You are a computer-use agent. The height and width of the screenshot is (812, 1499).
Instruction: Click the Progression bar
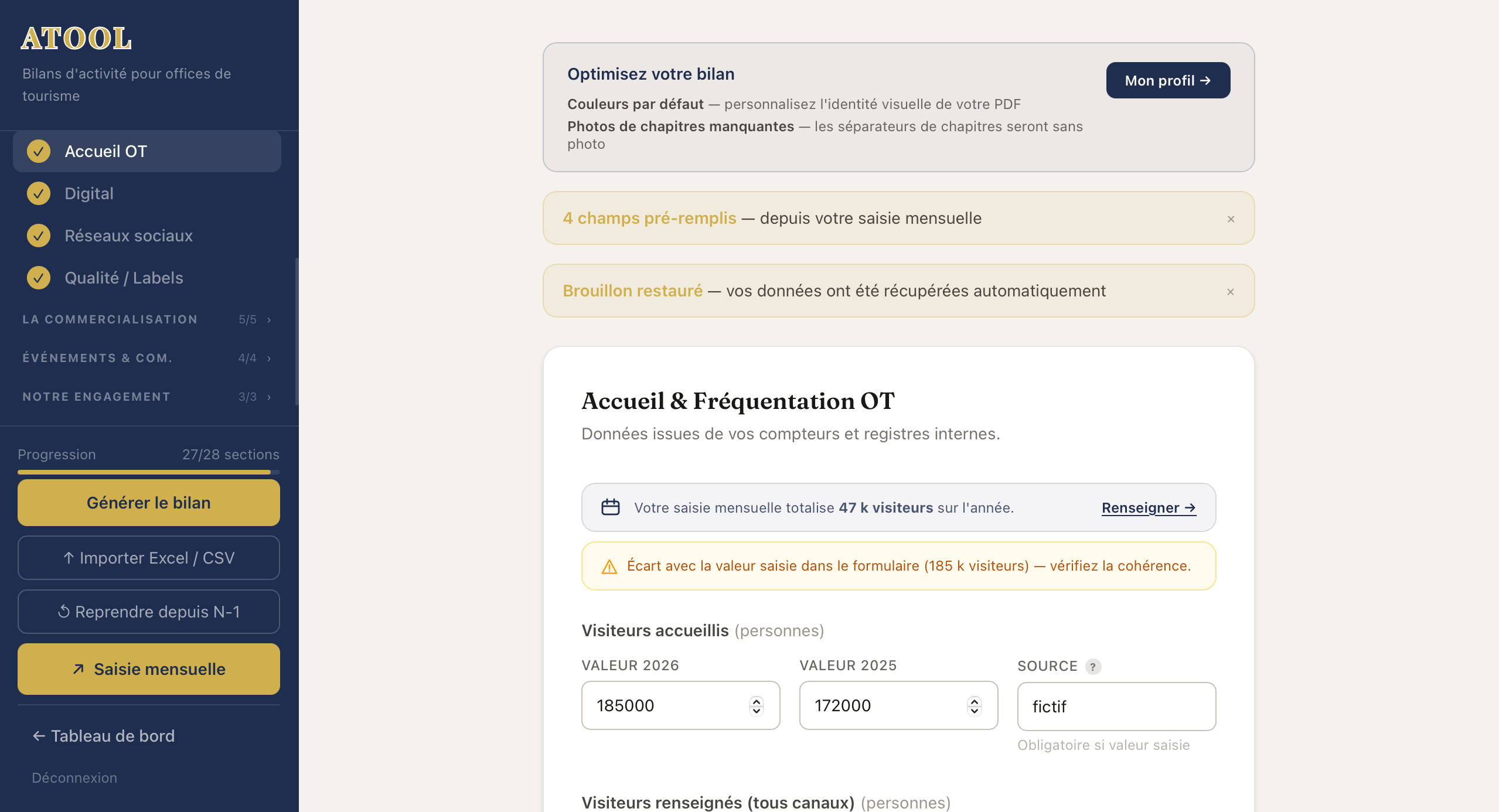pyautogui.click(x=149, y=472)
